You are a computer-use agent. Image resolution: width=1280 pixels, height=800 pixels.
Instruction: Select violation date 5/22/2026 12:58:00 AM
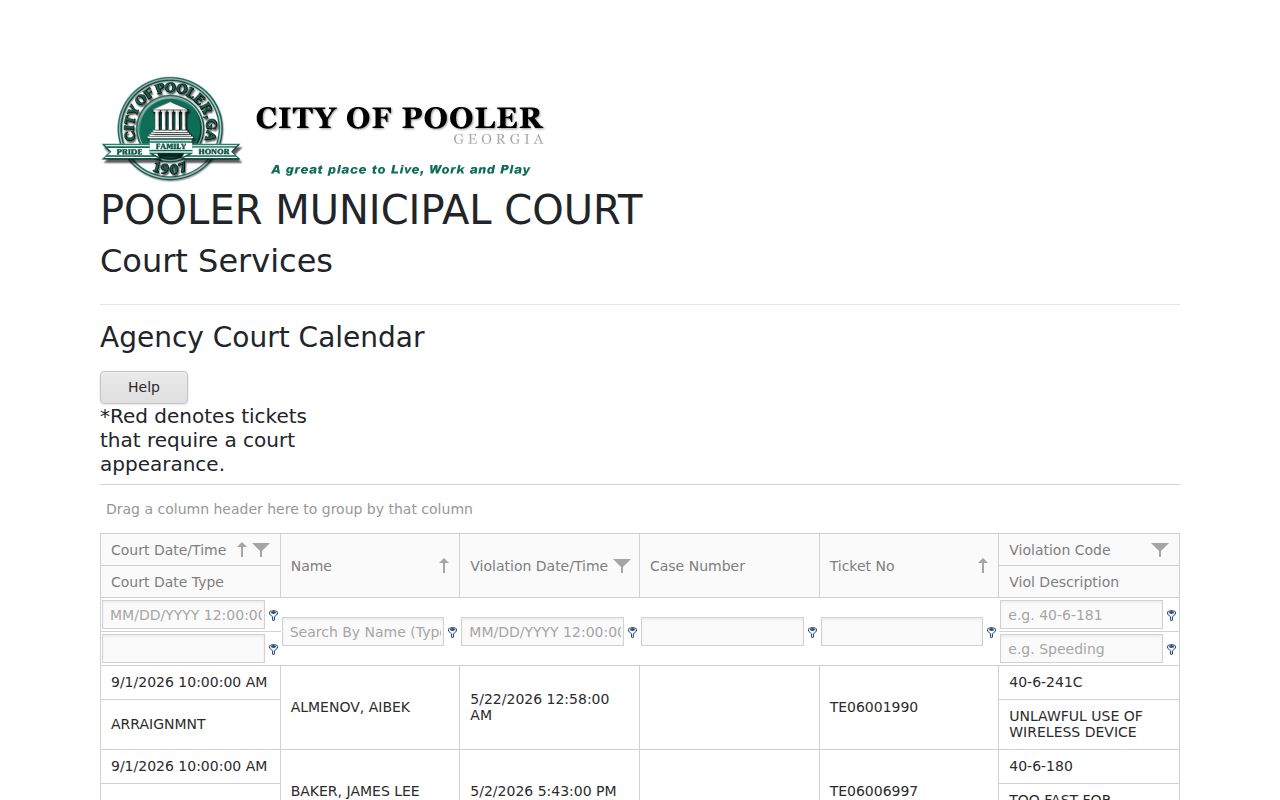540,707
